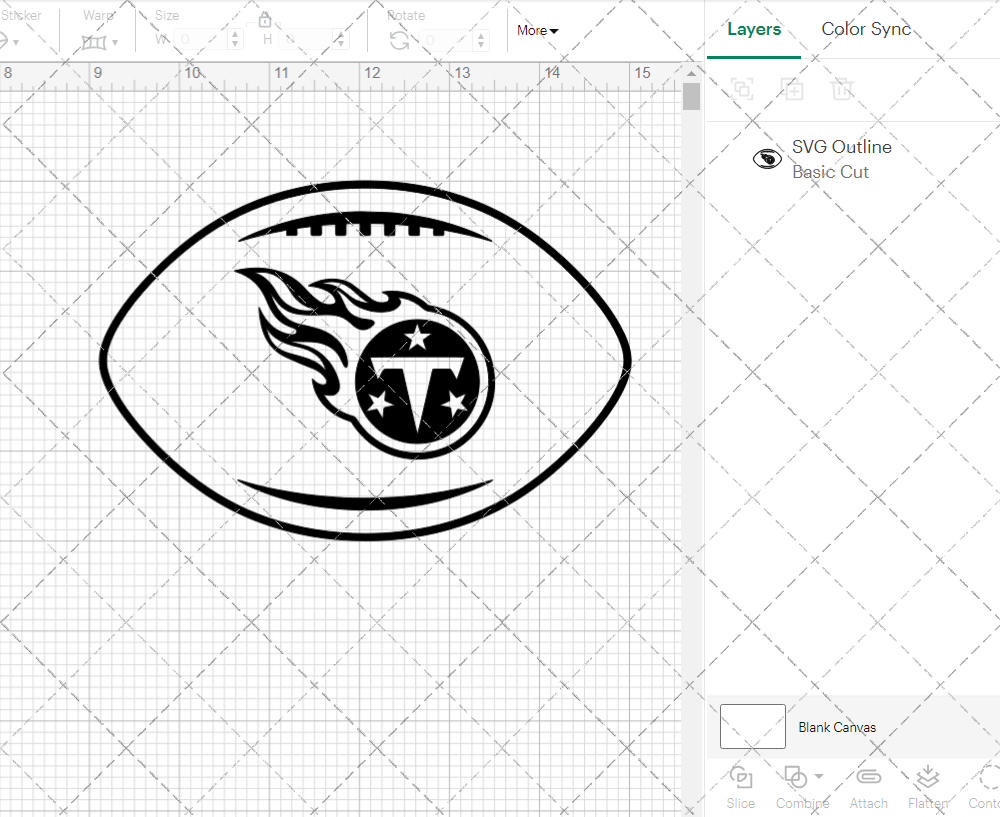Image resolution: width=1000 pixels, height=817 pixels.
Task: Select the Layers tab
Action: pyautogui.click(x=754, y=29)
